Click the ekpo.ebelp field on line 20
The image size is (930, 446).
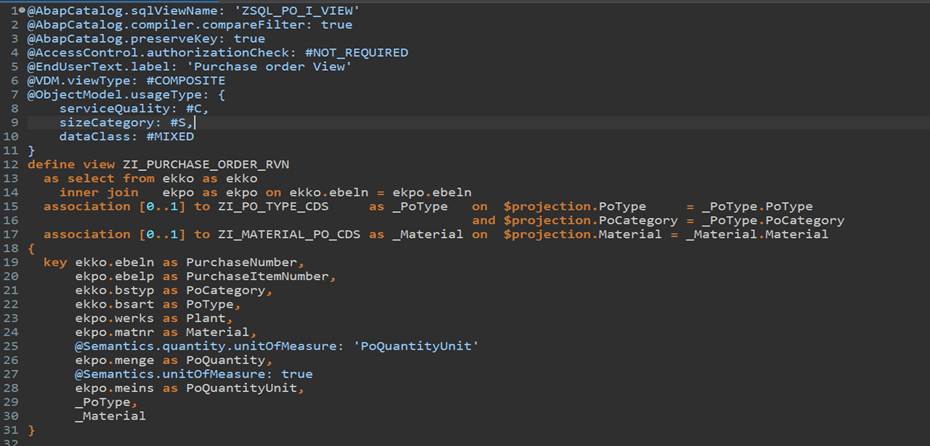click(114, 276)
